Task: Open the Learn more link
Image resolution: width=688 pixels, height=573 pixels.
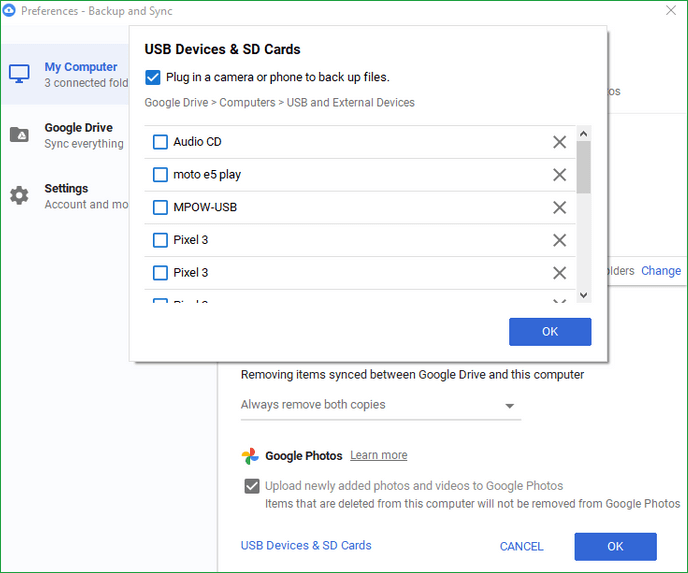Action: click(x=378, y=455)
